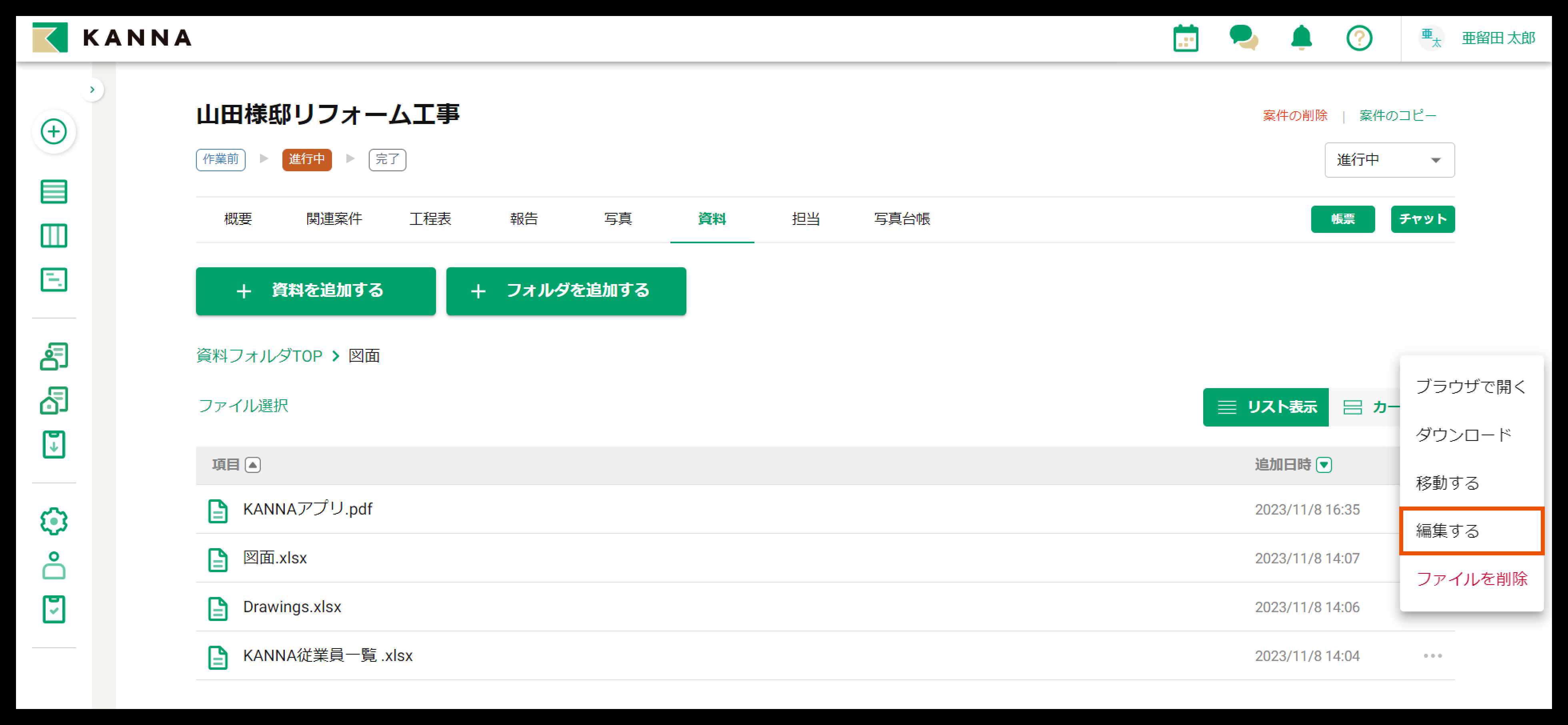Click the date 2023/11/8 14:04
The width and height of the screenshot is (1568, 725).
click(x=1307, y=656)
